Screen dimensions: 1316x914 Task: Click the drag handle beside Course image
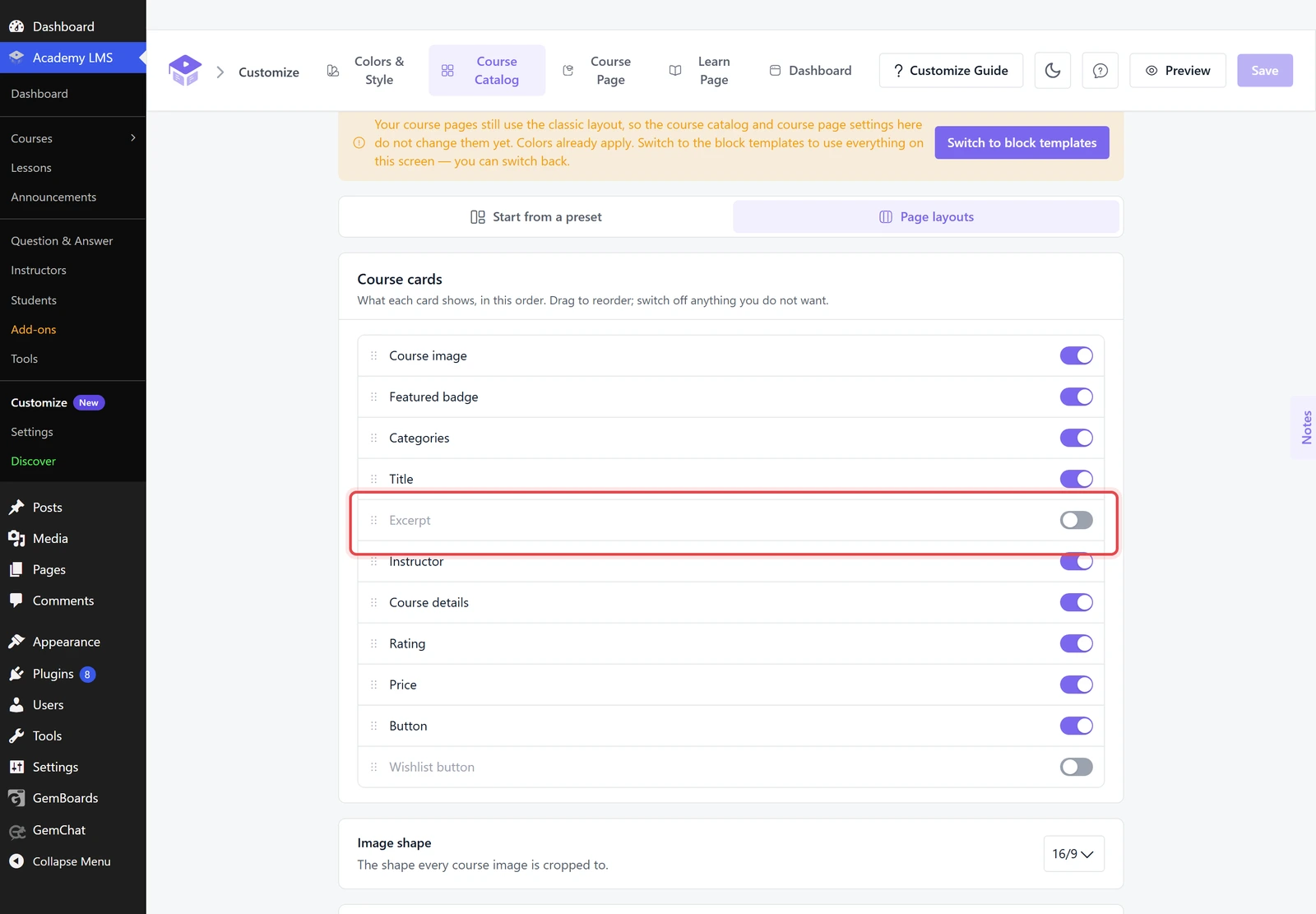point(373,356)
